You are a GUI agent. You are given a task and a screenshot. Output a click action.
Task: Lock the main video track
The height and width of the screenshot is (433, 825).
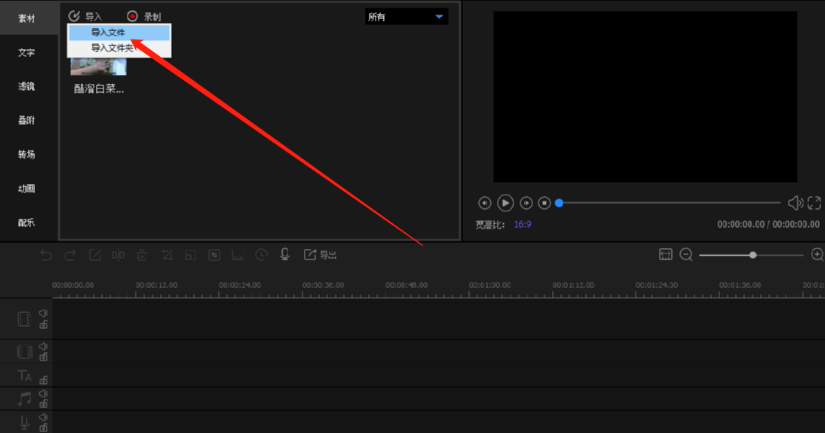(44, 325)
